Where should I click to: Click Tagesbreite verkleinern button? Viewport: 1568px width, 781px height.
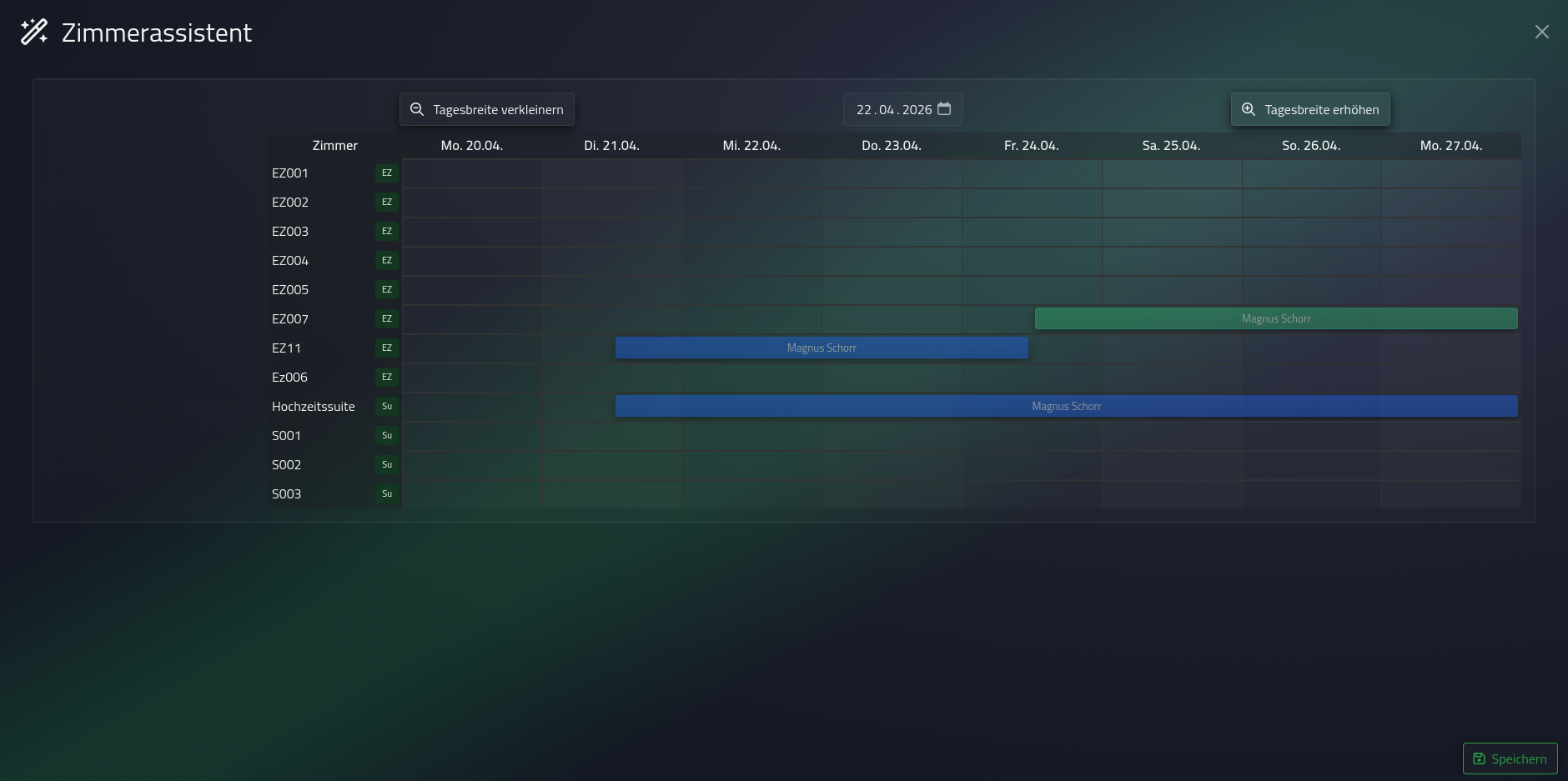point(487,109)
